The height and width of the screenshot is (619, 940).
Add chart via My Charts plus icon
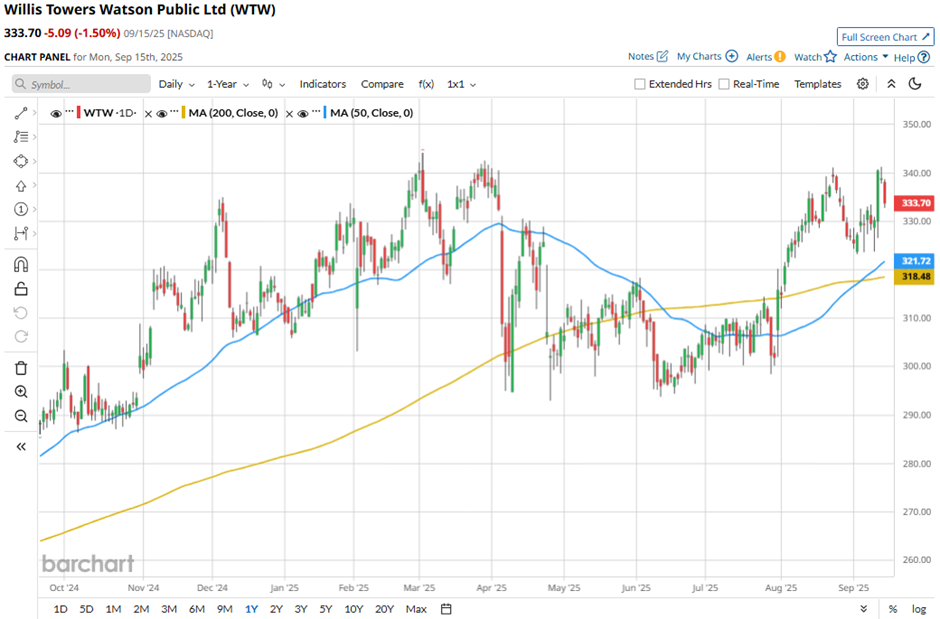(731, 56)
